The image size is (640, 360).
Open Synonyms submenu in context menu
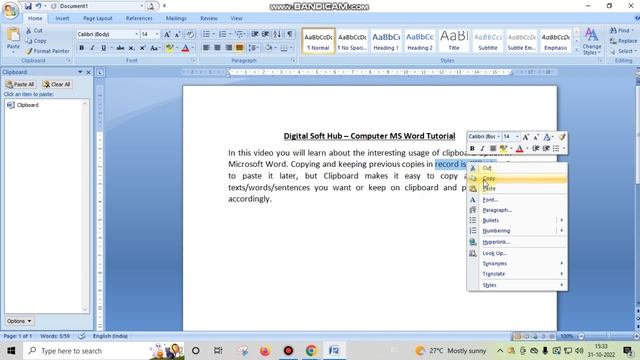coord(517,263)
